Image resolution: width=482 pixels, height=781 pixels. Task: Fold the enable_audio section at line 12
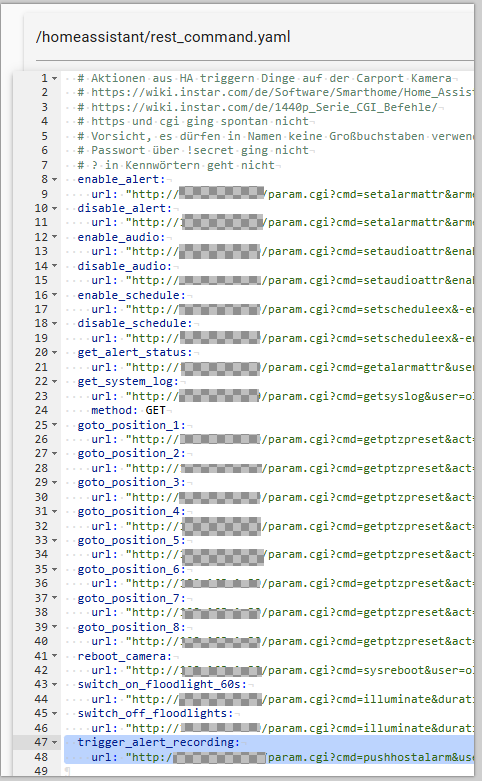pyautogui.click(x=55, y=237)
